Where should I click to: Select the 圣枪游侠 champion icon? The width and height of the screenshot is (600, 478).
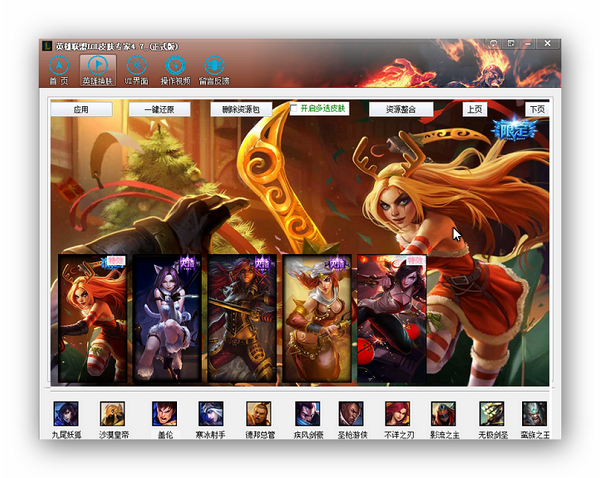coord(351,414)
